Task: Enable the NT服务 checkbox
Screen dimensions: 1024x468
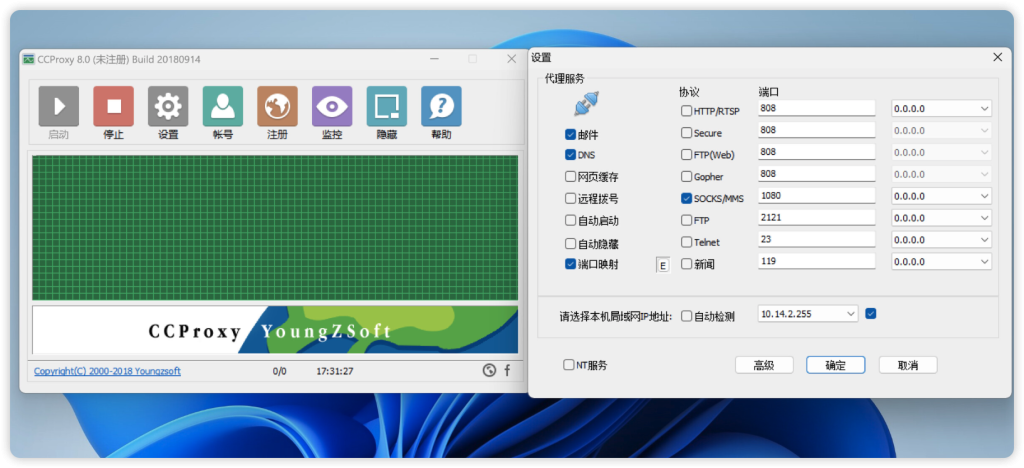Action: [569, 365]
